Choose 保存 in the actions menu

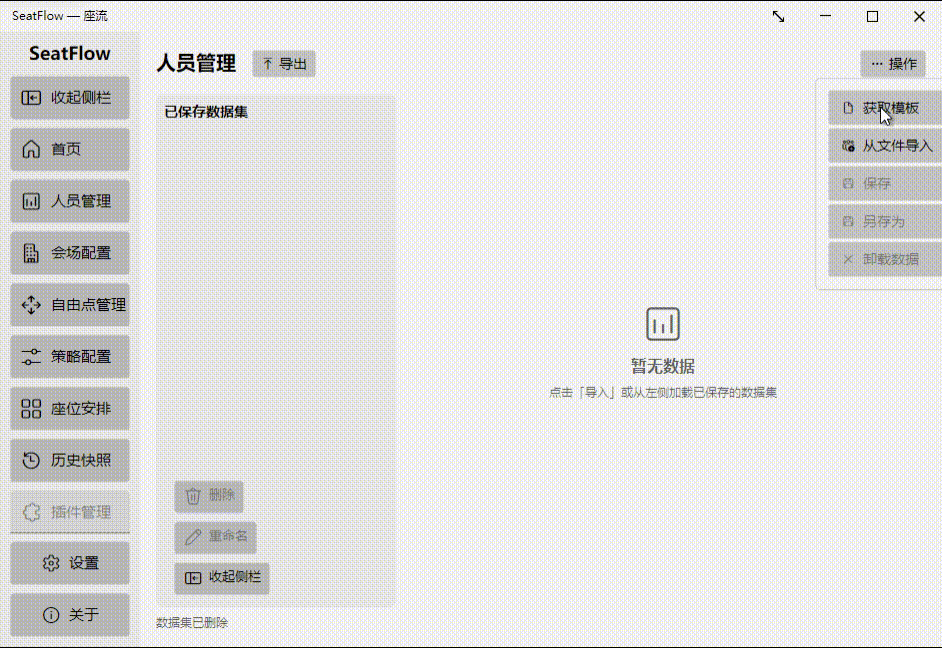(885, 184)
